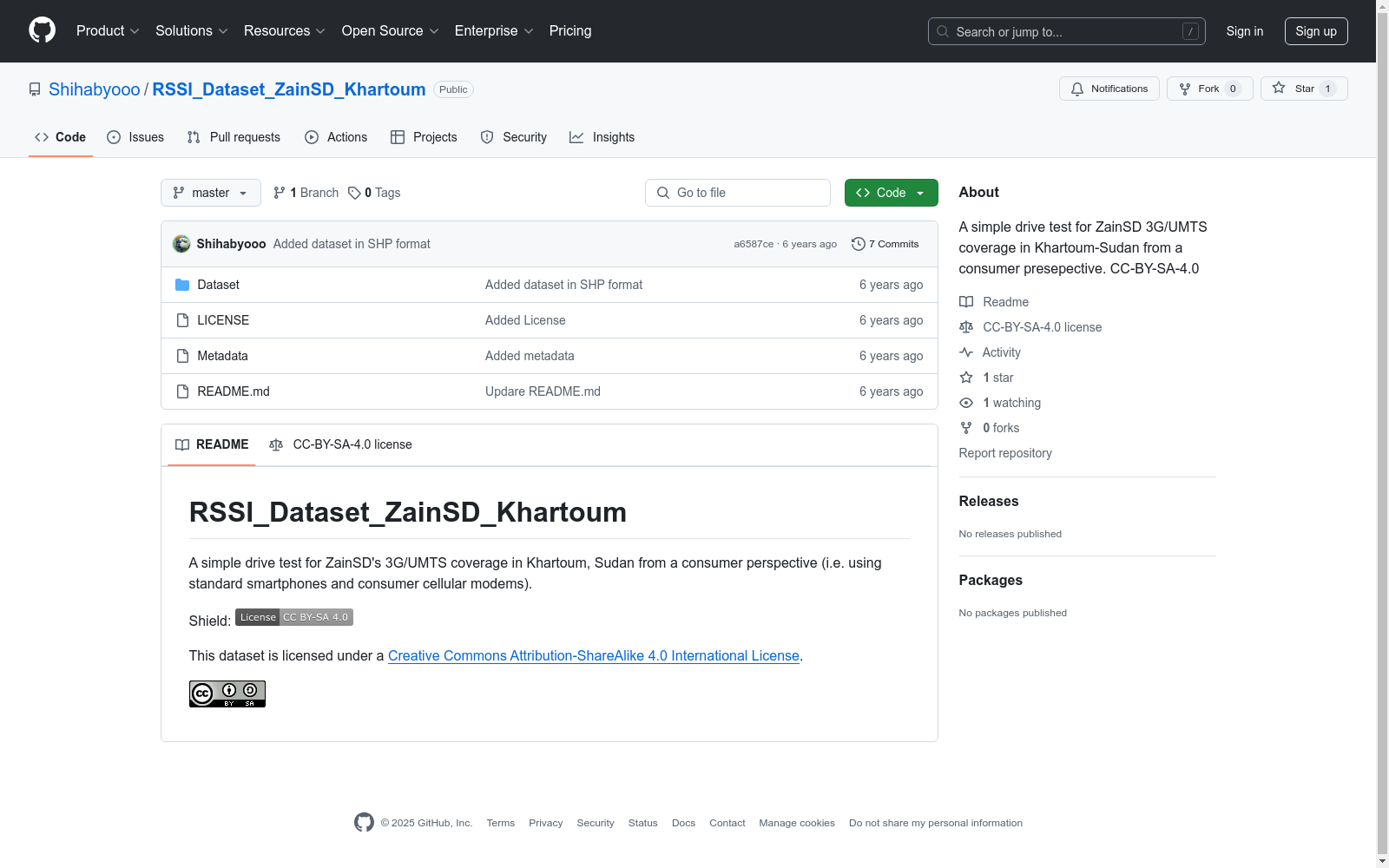Click the repository book icon beside Shihabyooo
1389x868 pixels.
[x=35, y=89]
